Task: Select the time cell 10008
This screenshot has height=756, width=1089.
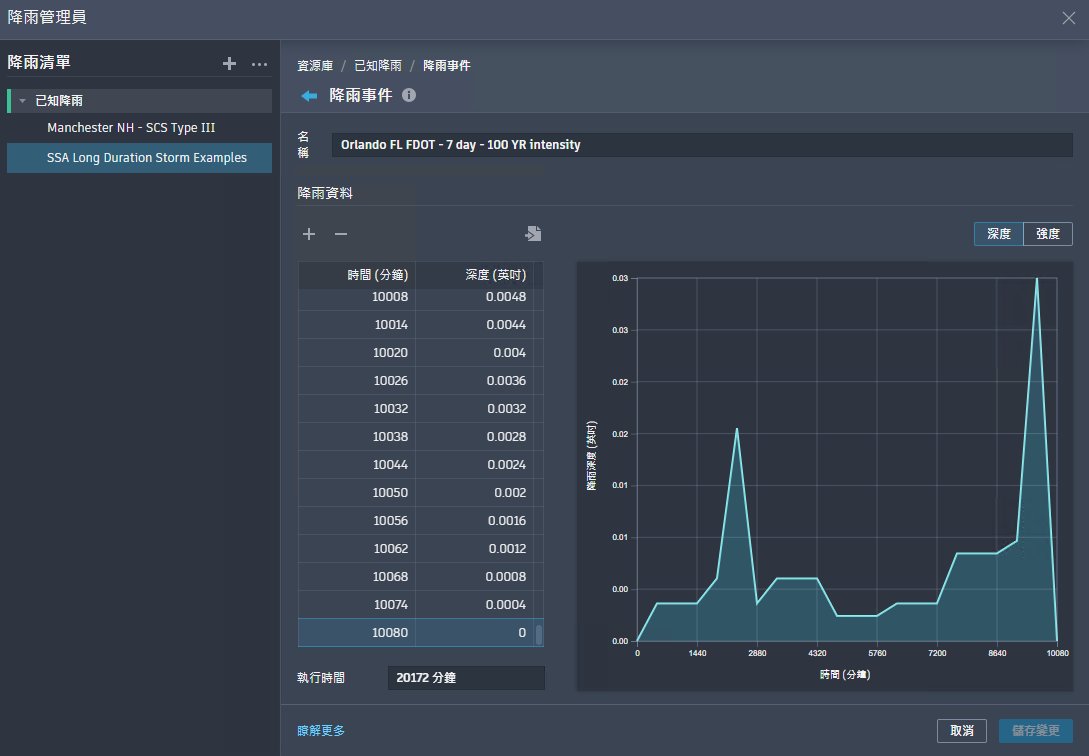Action: (x=357, y=297)
